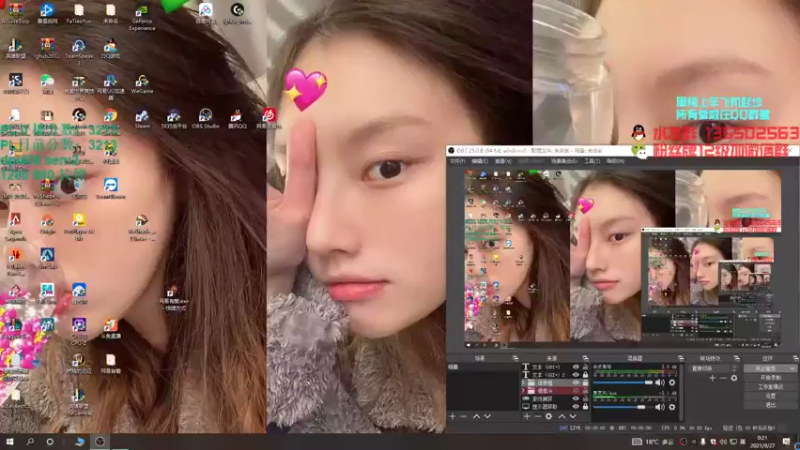Move source down in the Sources panel
800x450 pixels.
click(x=572, y=416)
